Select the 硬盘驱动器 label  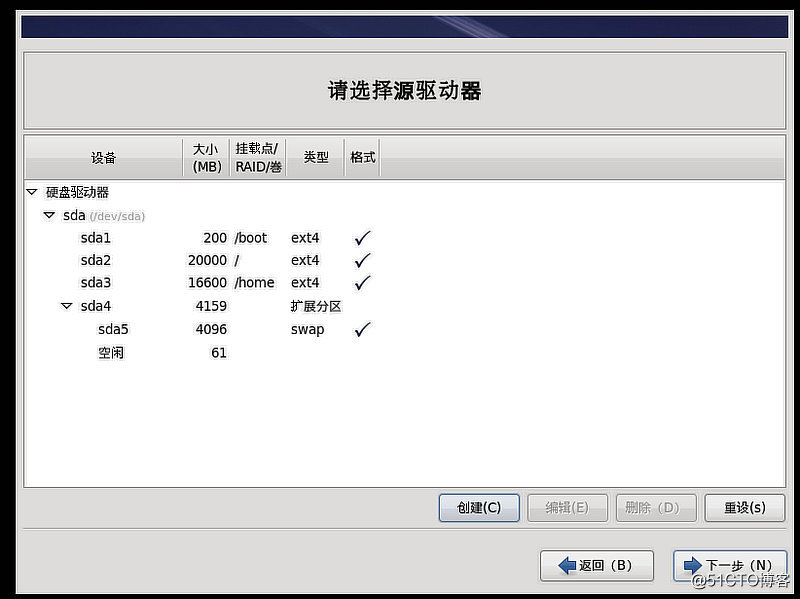point(78,192)
